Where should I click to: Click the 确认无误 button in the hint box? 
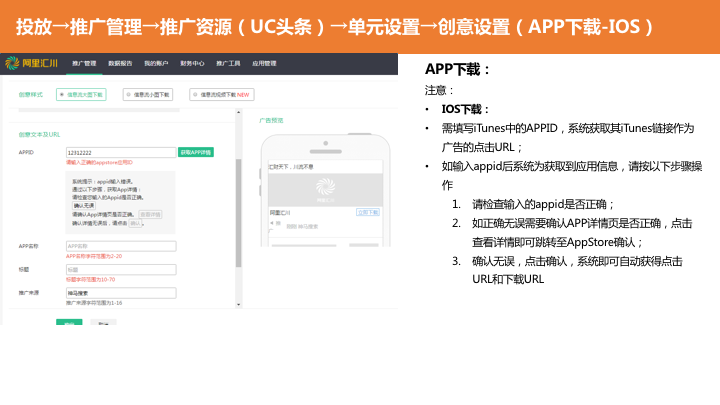coord(84,206)
